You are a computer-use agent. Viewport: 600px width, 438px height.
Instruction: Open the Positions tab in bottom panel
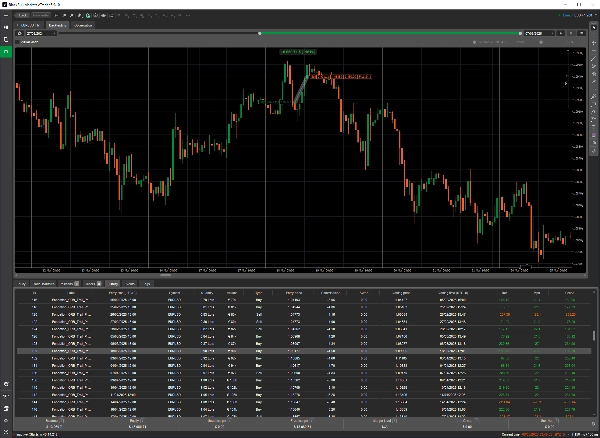coord(69,284)
